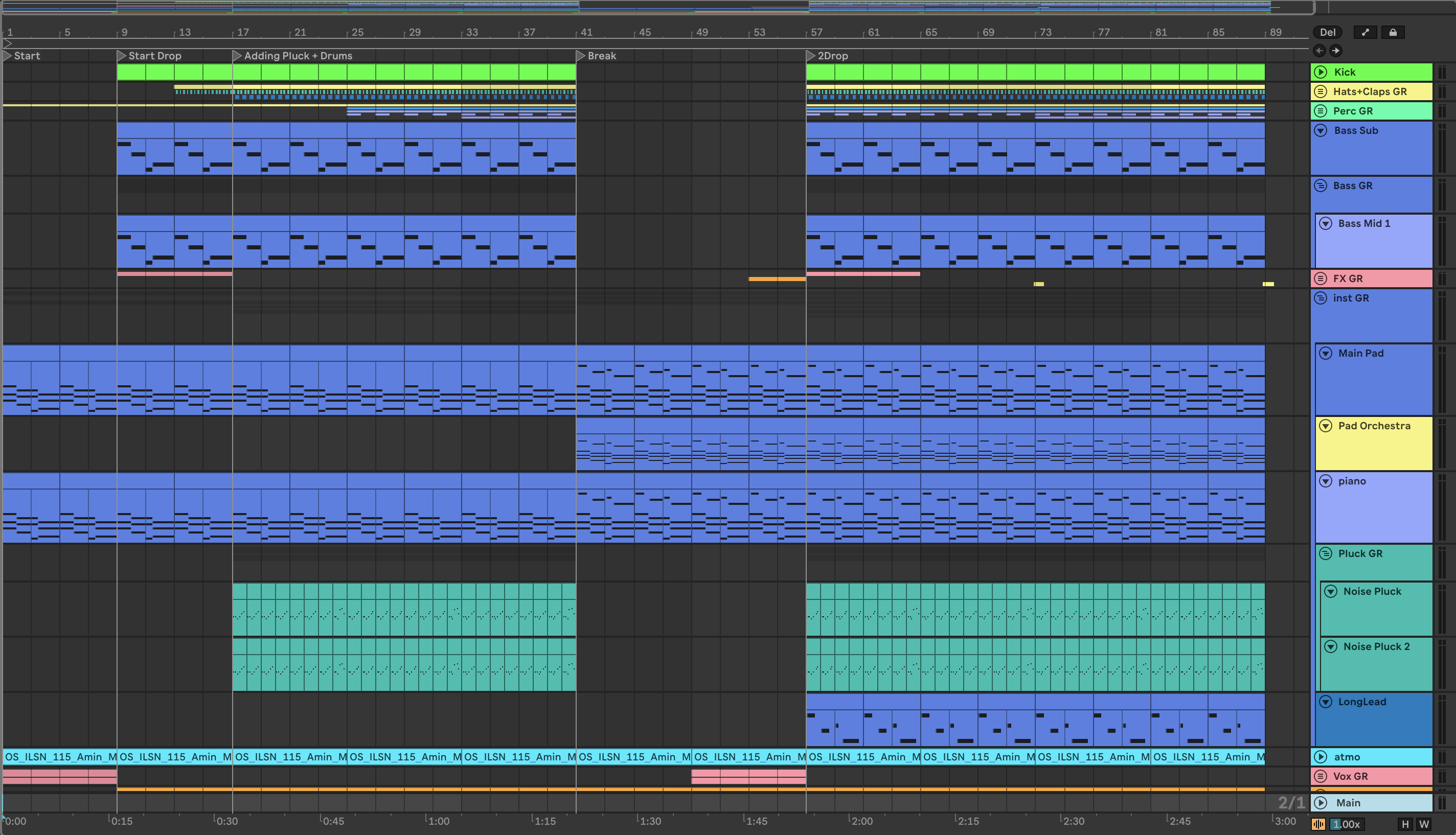Viewport: 1456px width, 835px height.
Task: Collapse the Bass Sub track
Action: point(1321,130)
